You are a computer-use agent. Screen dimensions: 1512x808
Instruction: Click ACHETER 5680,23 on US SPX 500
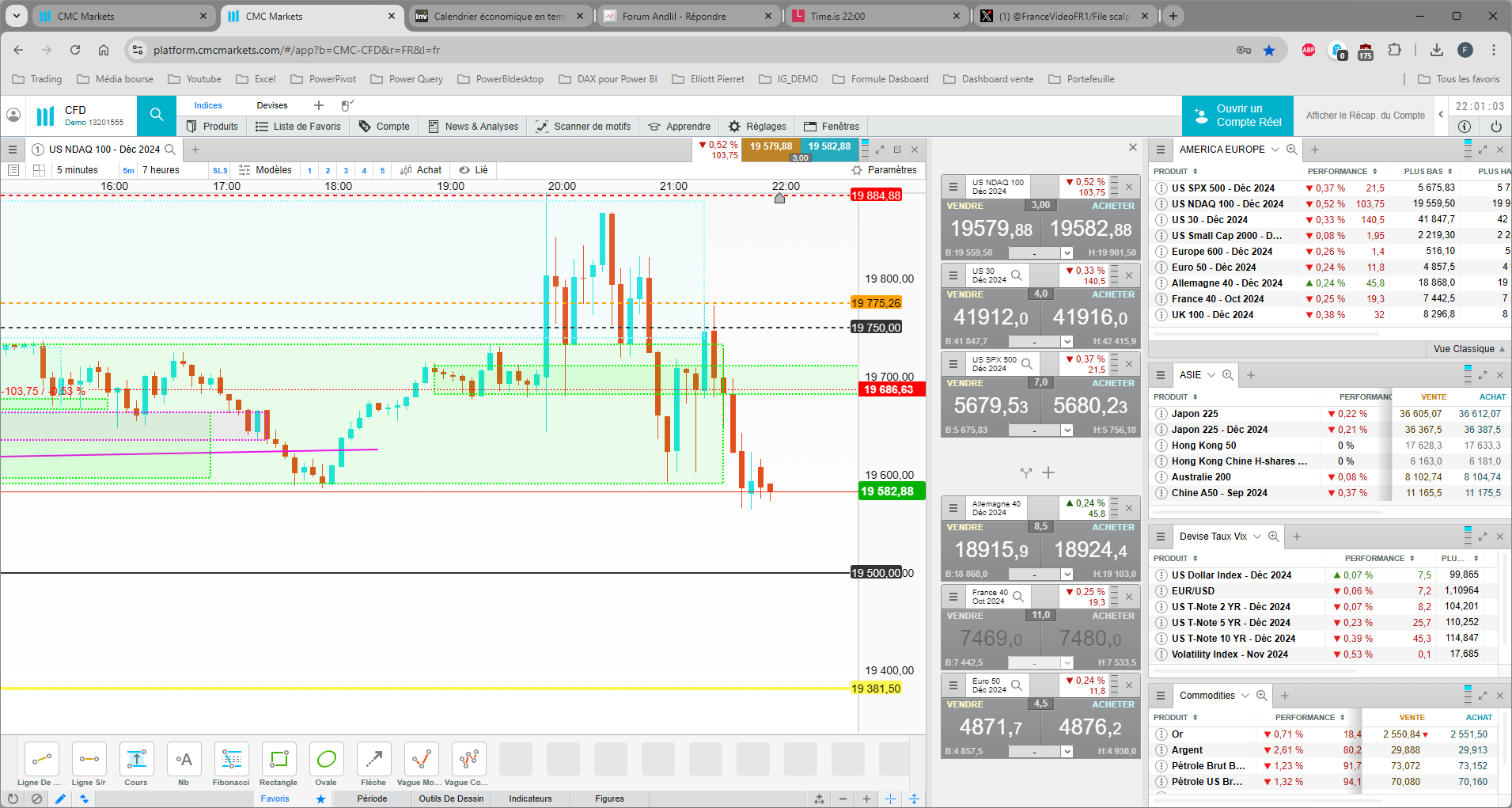click(x=1090, y=406)
